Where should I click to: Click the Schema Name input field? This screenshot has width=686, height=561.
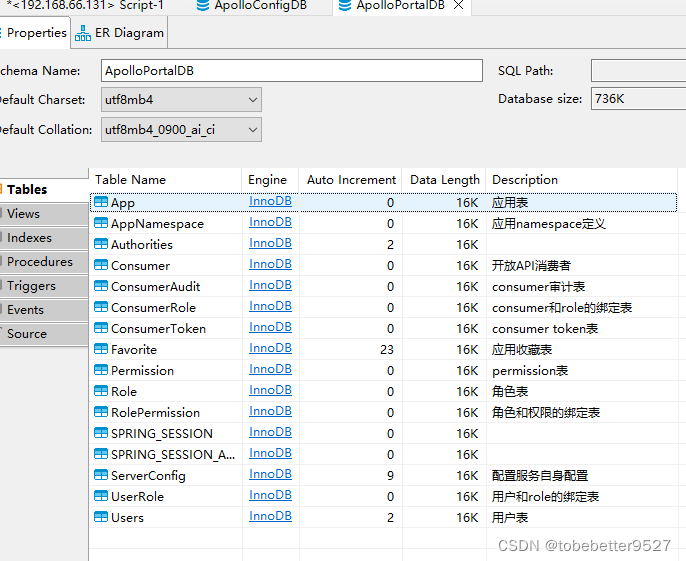(x=292, y=70)
